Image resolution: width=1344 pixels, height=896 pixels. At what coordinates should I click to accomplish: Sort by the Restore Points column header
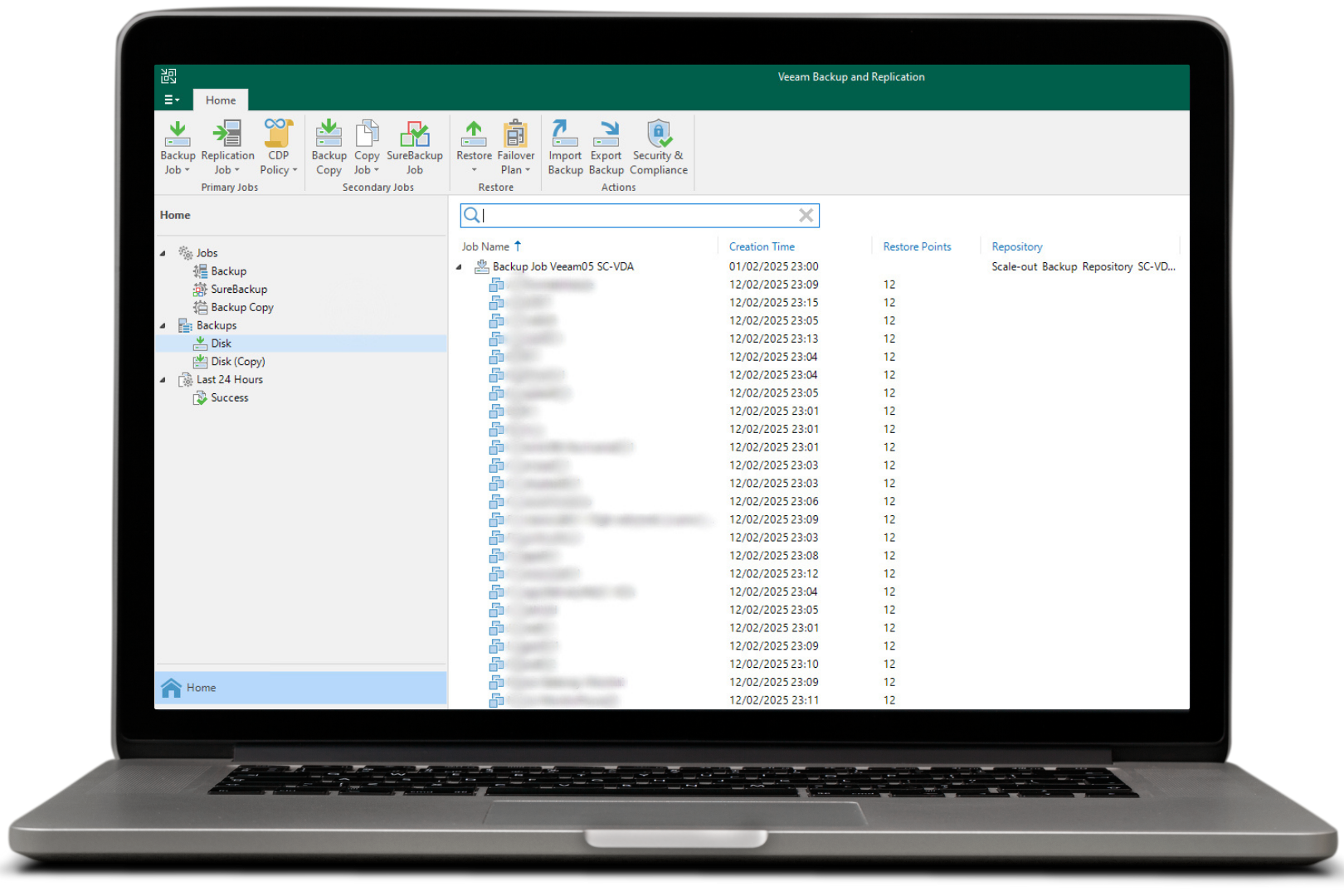917,246
